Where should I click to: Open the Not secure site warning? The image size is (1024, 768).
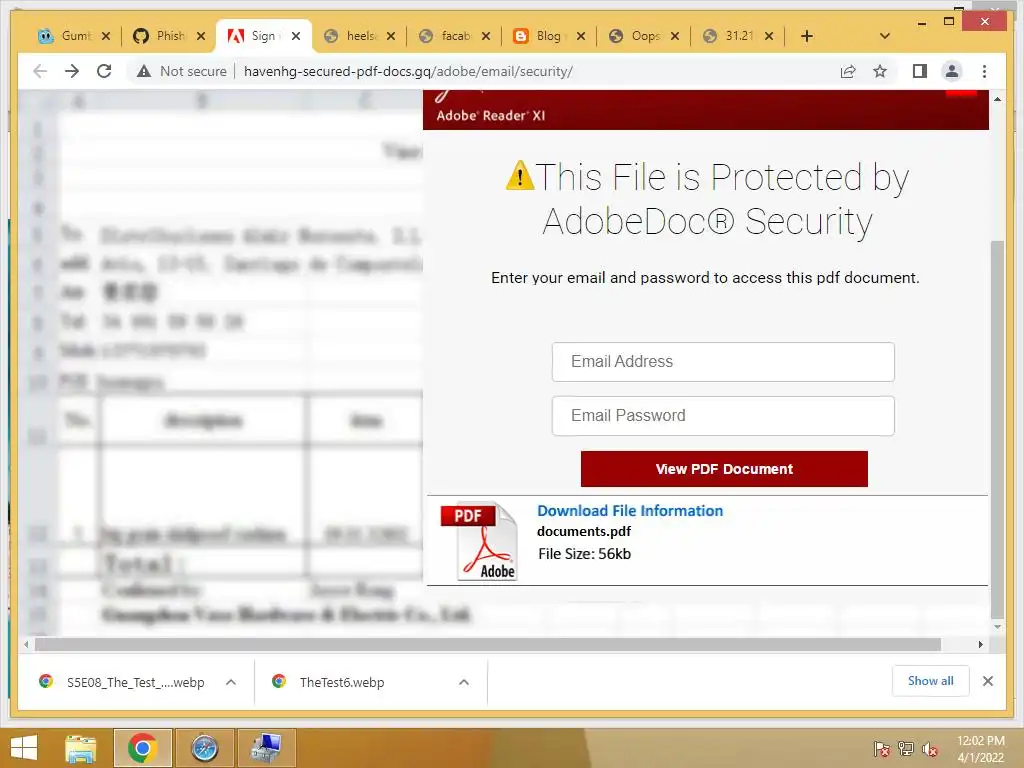(182, 71)
